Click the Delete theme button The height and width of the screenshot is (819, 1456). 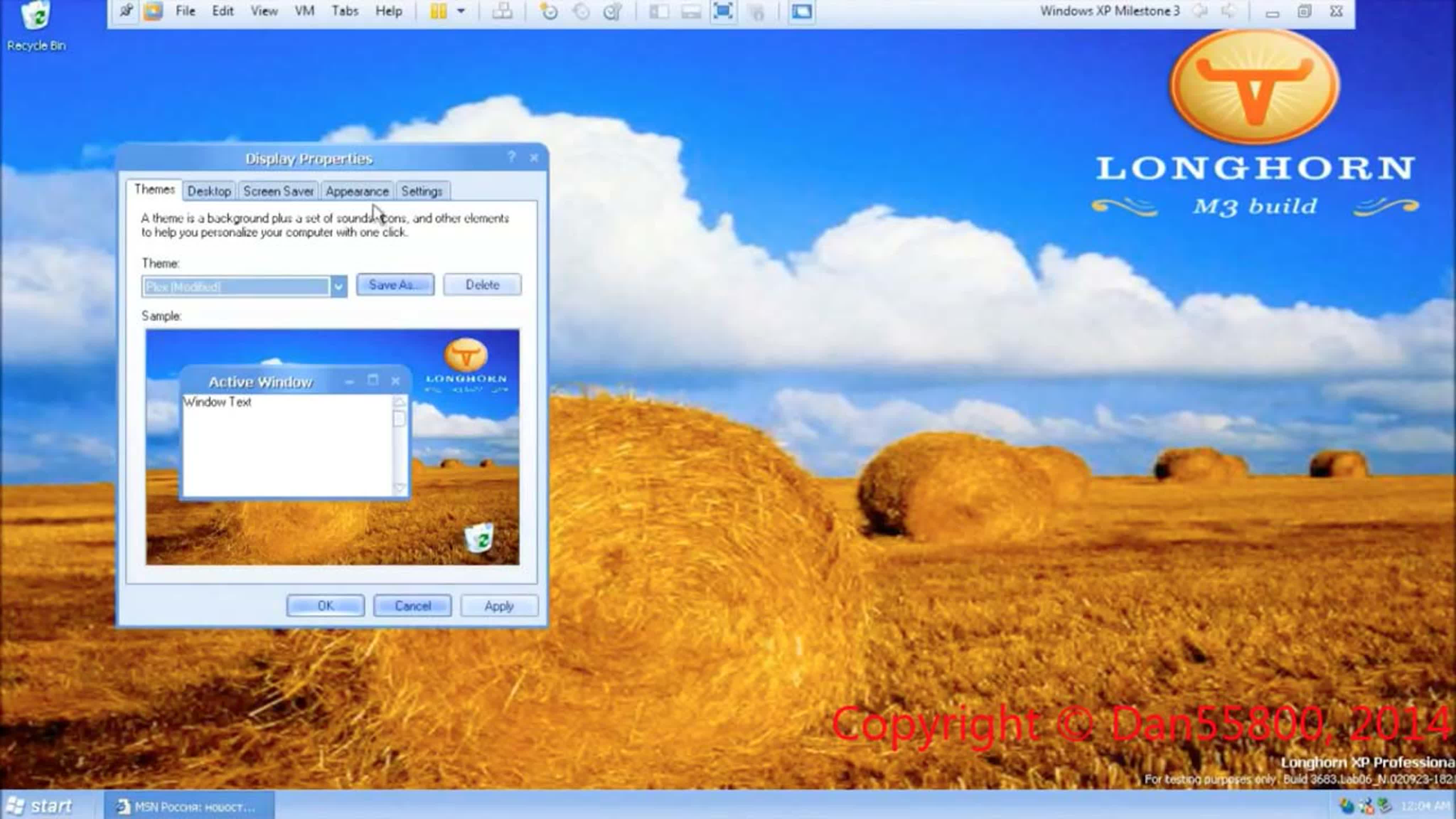pos(482,285)
